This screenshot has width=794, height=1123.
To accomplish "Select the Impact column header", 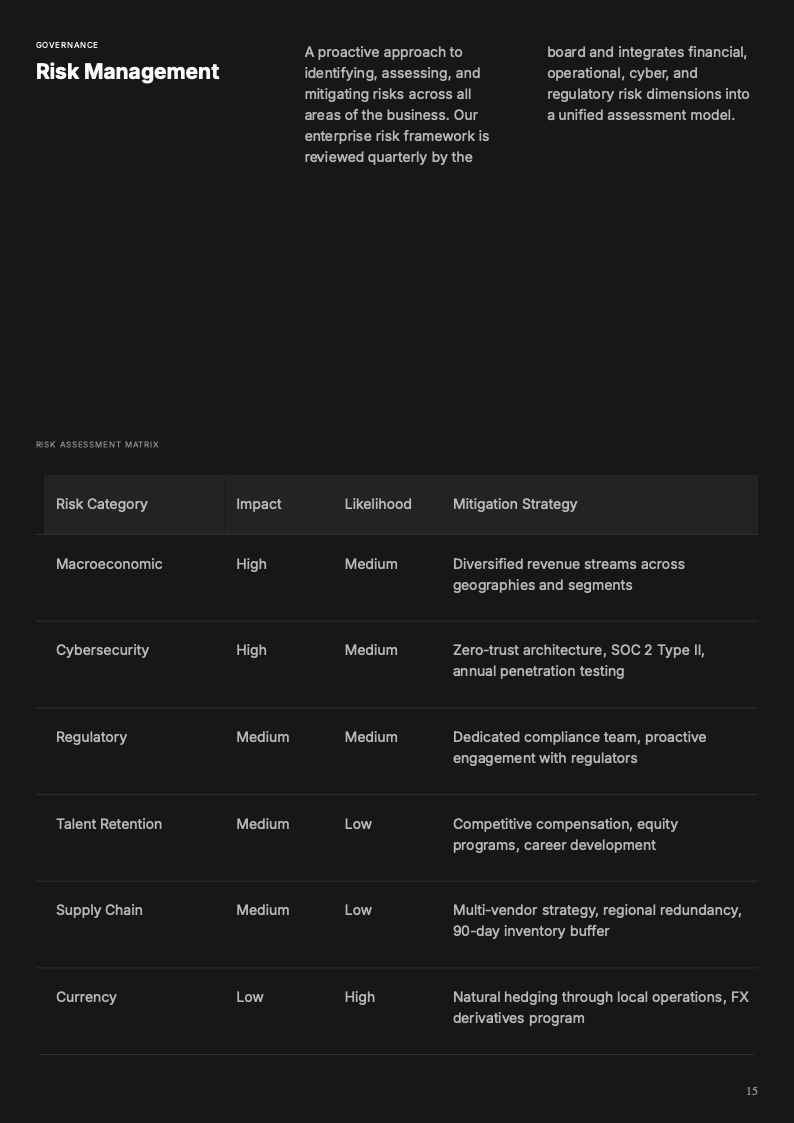I will 259,504.
